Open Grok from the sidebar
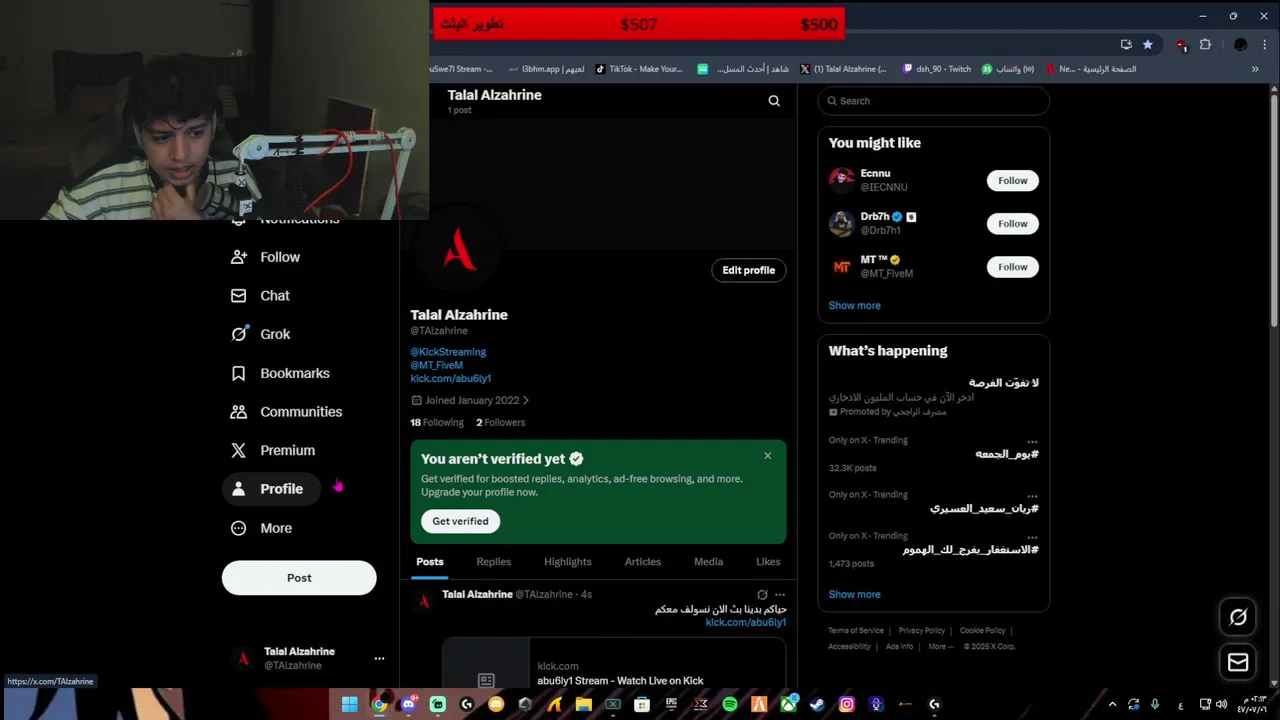Screen dimensions: 1280x720 point(260,334)
